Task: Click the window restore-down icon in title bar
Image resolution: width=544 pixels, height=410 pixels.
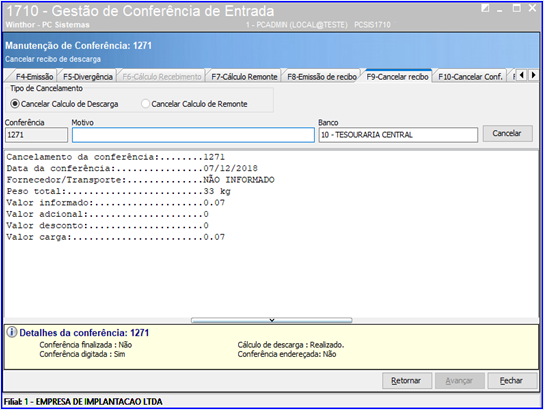Action: pos(485,8)
